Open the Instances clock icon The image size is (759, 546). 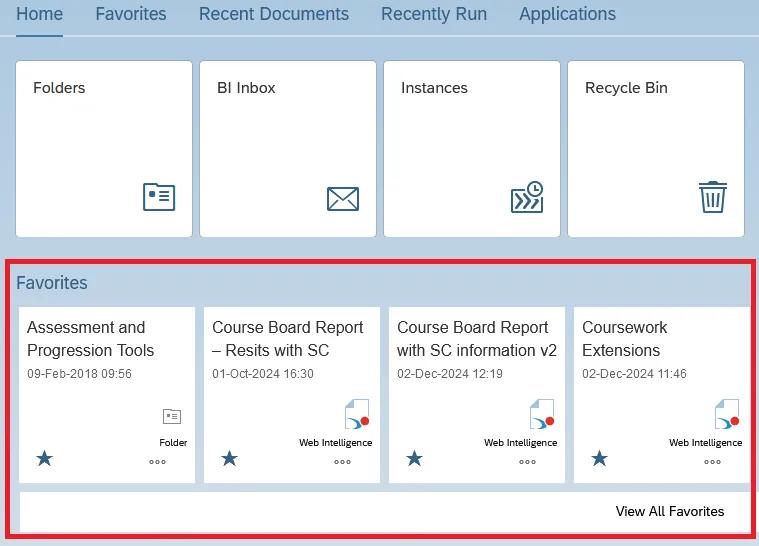click(527, 197)
